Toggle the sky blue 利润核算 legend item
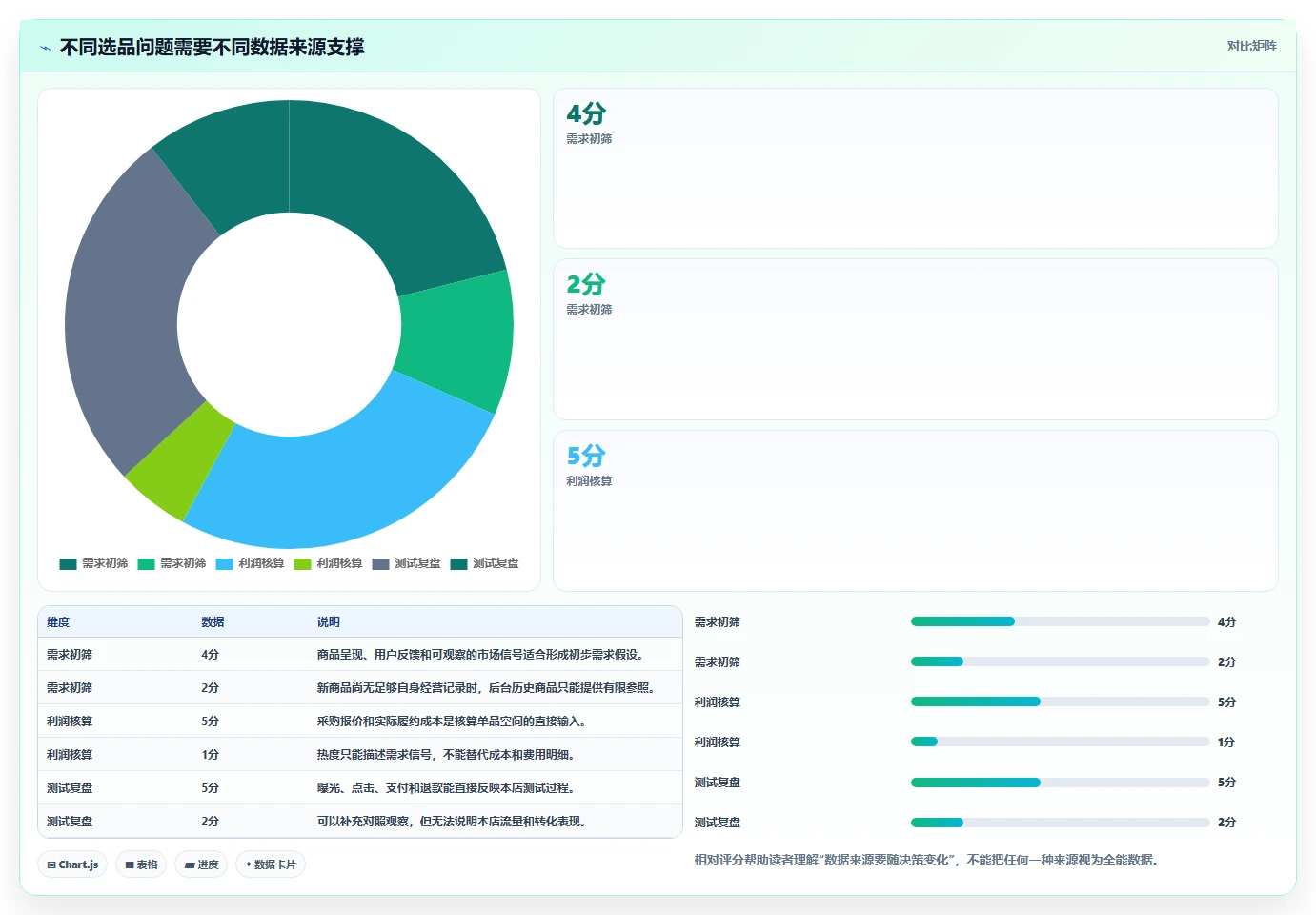This screenshot has width=1316, height=915. [x=250, y=563]
